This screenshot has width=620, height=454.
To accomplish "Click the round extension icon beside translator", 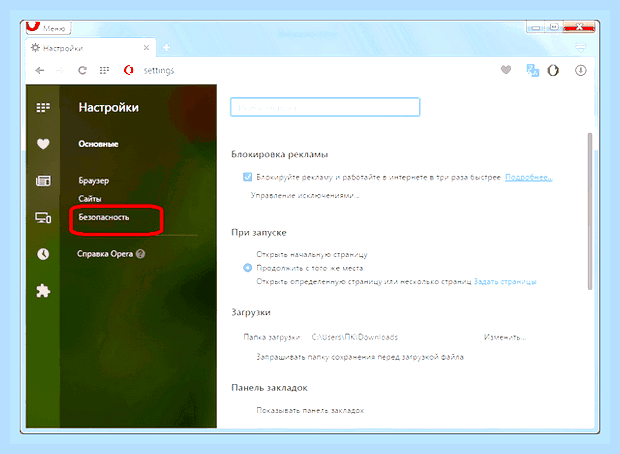I will coord(553,70).
